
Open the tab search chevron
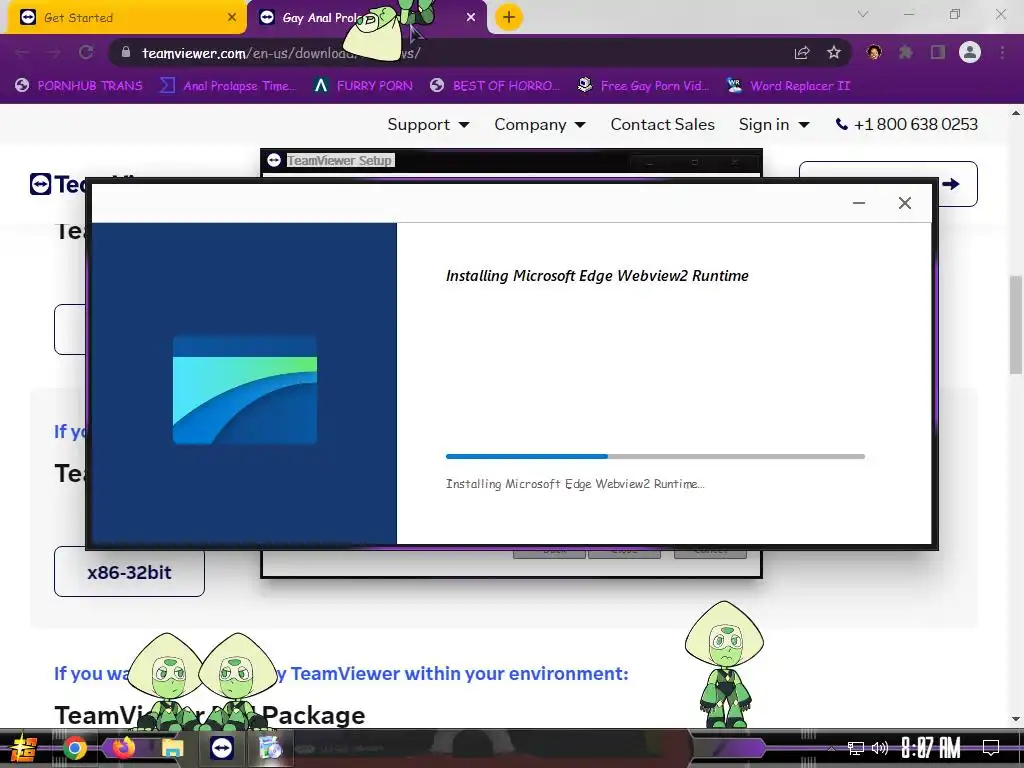863,14
